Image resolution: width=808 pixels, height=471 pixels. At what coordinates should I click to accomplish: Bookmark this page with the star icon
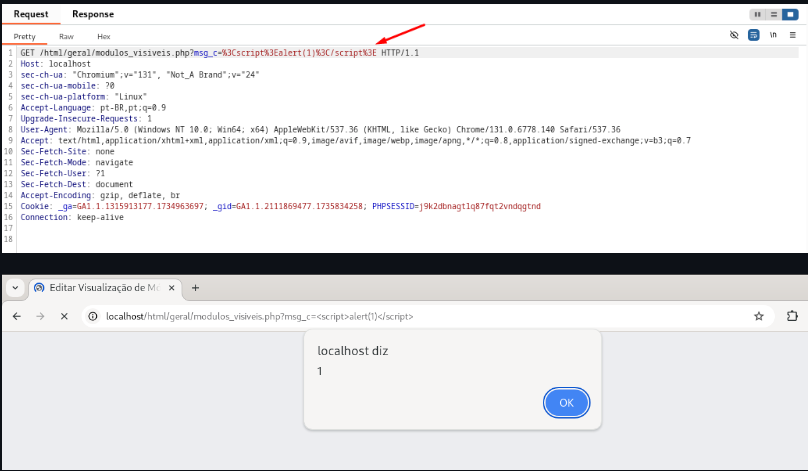[759, 316]
